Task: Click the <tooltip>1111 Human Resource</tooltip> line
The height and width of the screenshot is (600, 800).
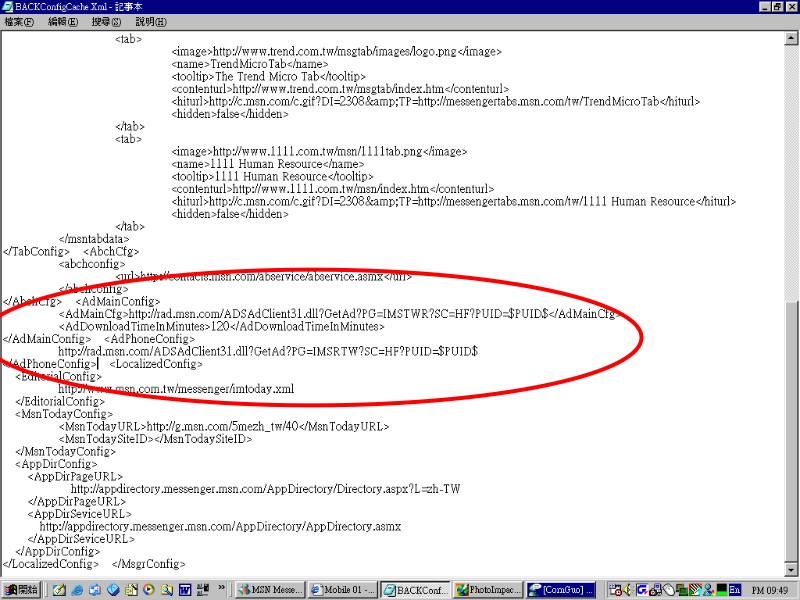Action: pos(272,177)
